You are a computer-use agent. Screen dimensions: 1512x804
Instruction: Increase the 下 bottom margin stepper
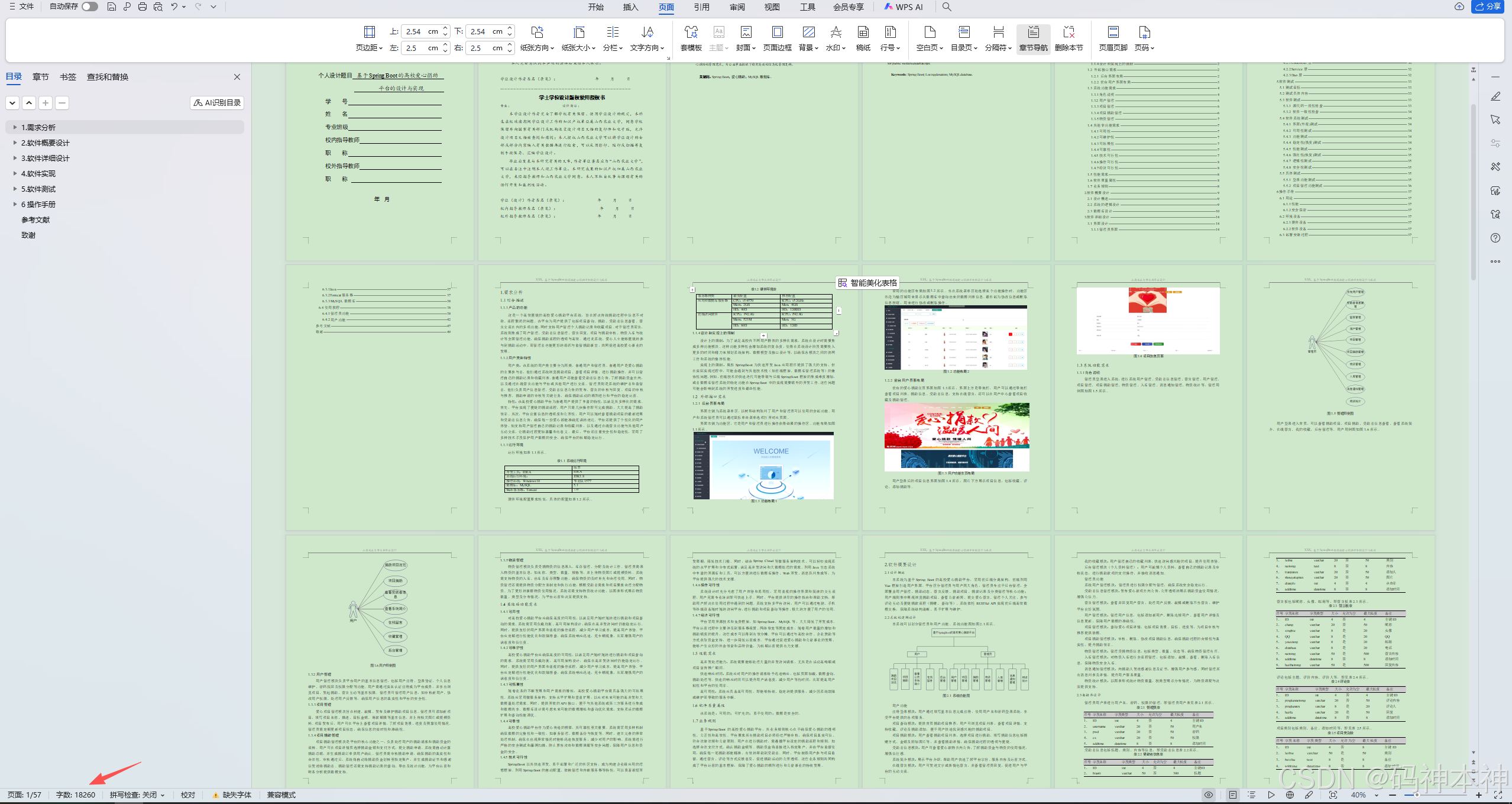click(x=510, y=28)
